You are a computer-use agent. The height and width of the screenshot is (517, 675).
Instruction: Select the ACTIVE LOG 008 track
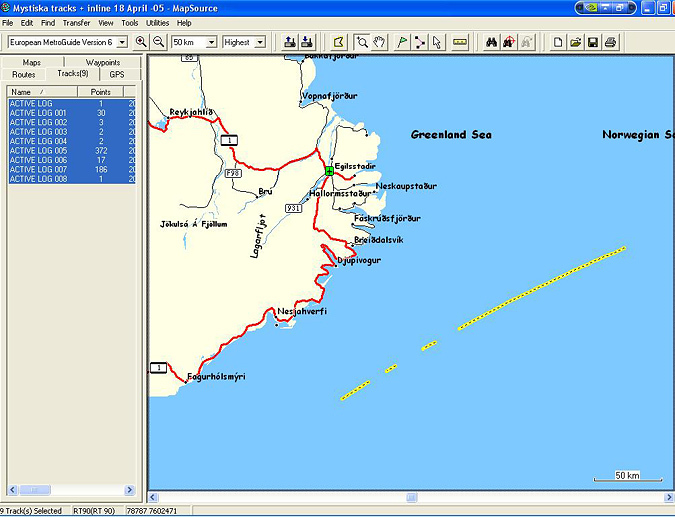click(x=72, y=179)
